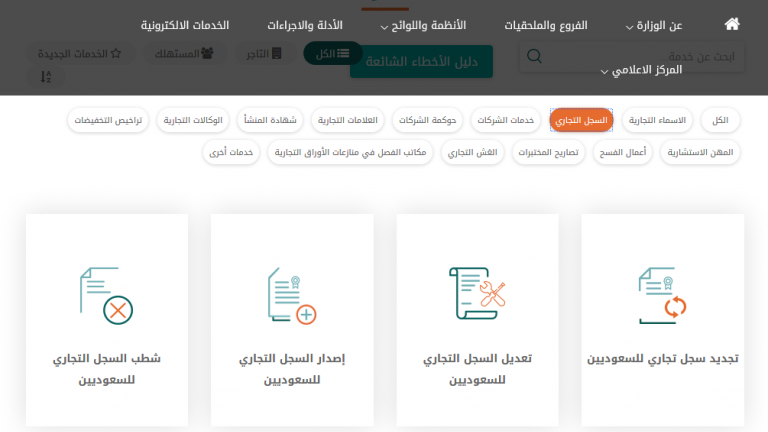This screenshot has height=432, width=768.
Task: Open the الأدلة والاجراءات menu item
Action: coord(305,25)
